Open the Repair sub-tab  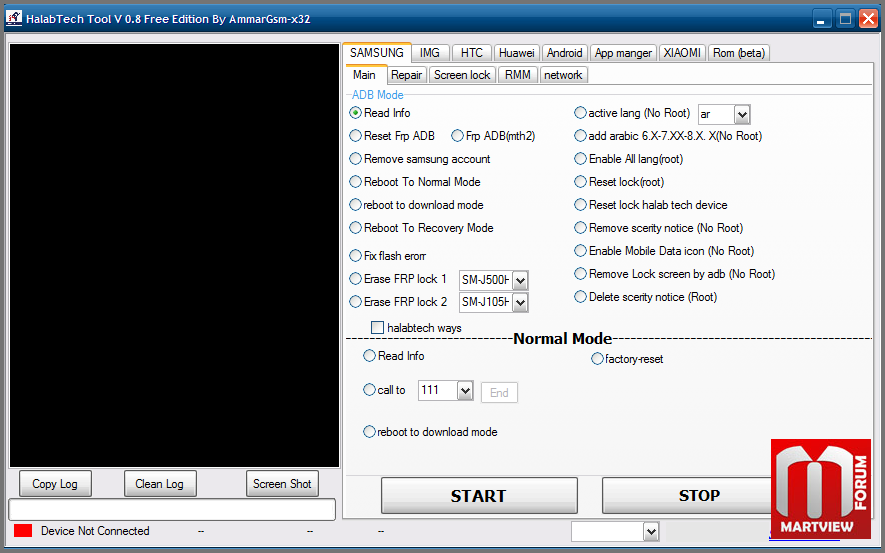[406, 75]
